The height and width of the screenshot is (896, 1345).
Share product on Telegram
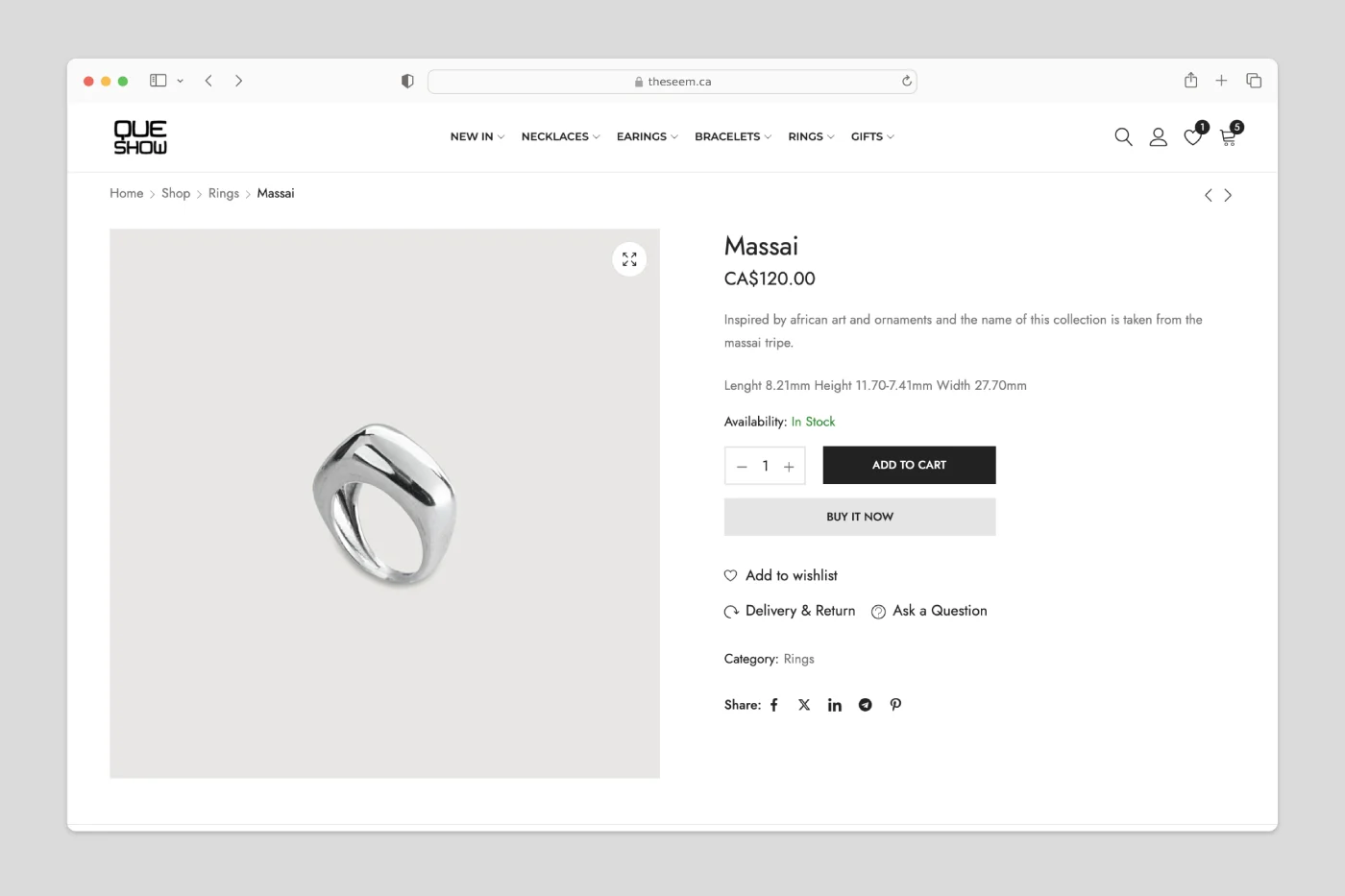[x=866, y=705]
